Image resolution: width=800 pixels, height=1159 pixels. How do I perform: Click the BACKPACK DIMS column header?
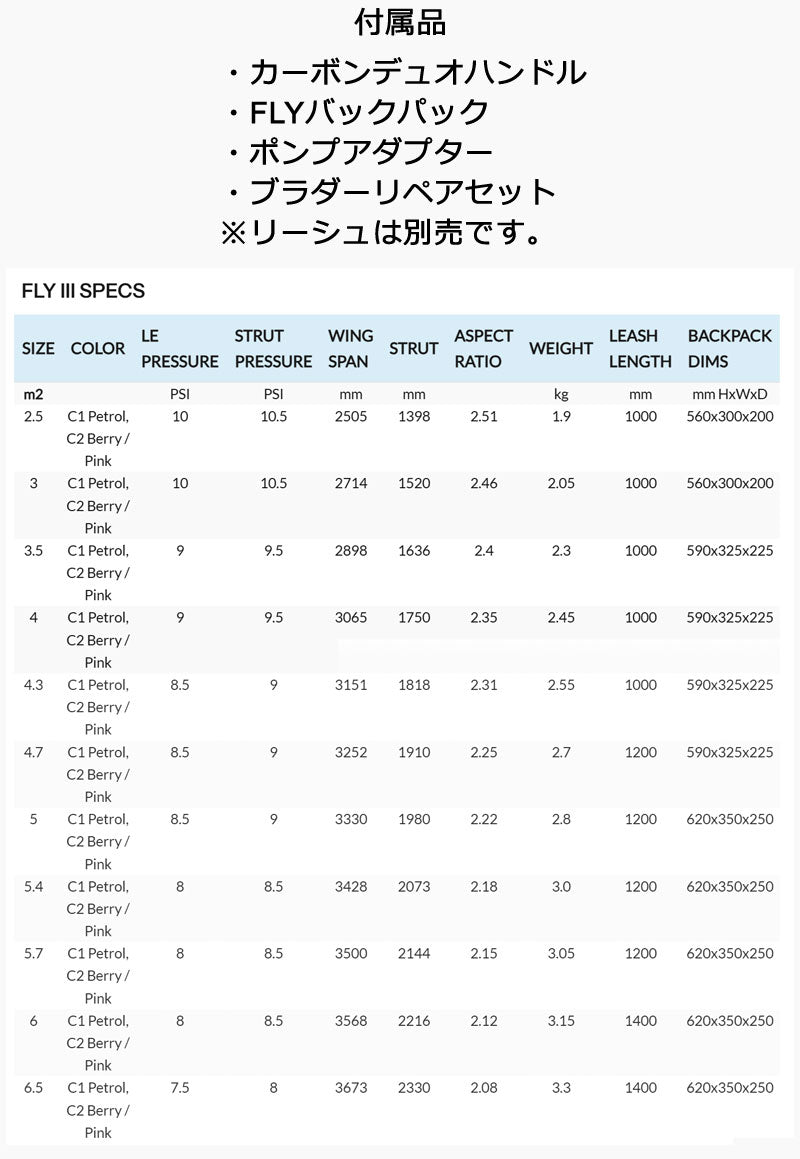pyautogui.click(x=729, y=349)
